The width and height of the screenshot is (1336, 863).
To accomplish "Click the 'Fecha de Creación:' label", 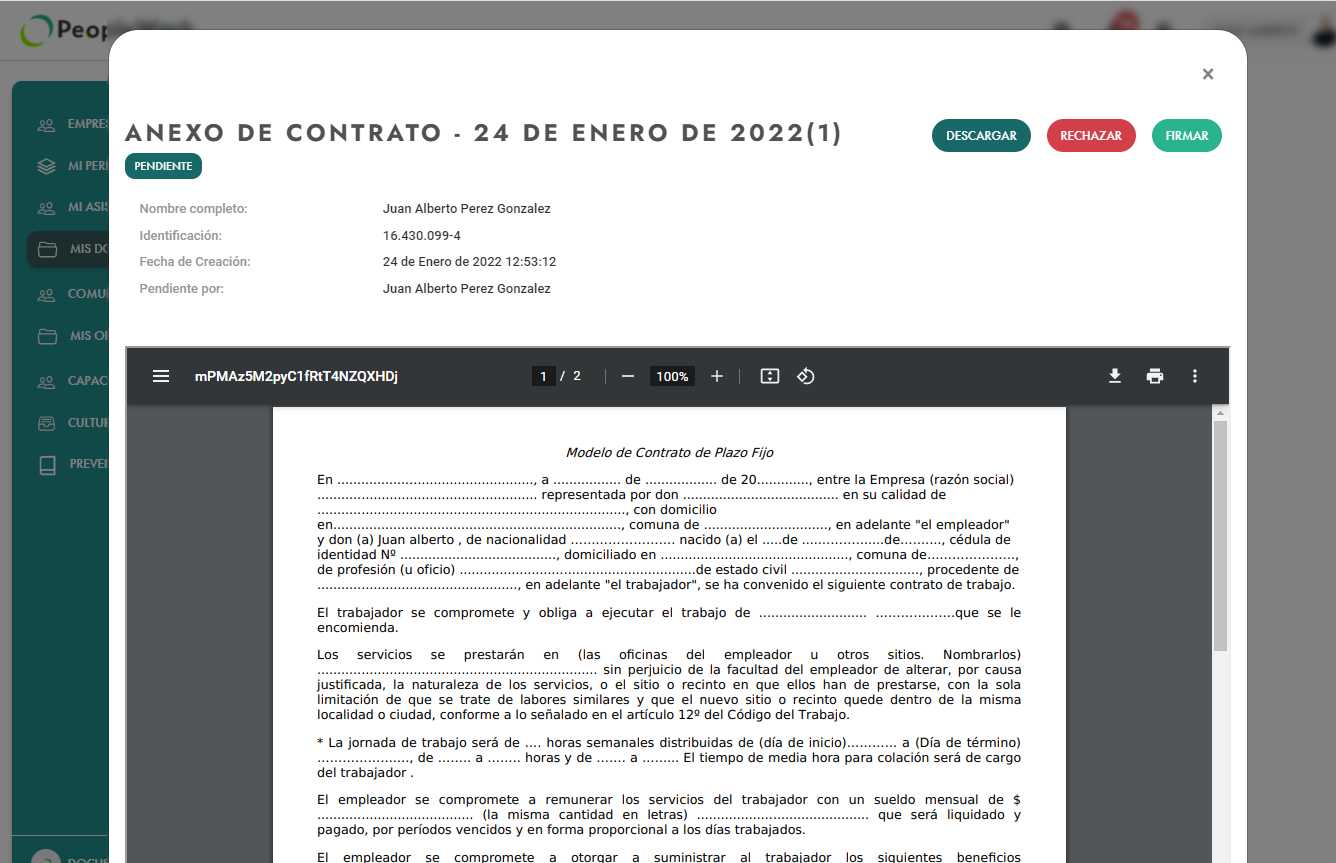I will [194, 262].
